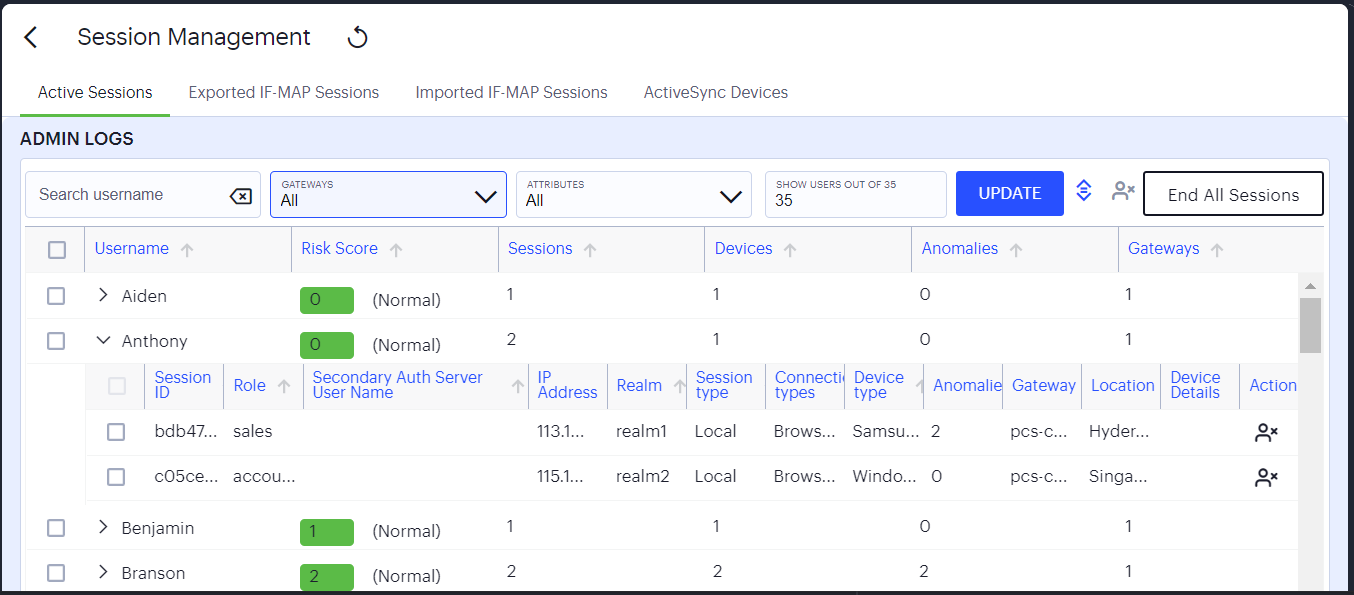Image resolution: width=1354 pixels, height=595 pixels.
Task: Click the Device Details column header
Action: pos(1195,385)
